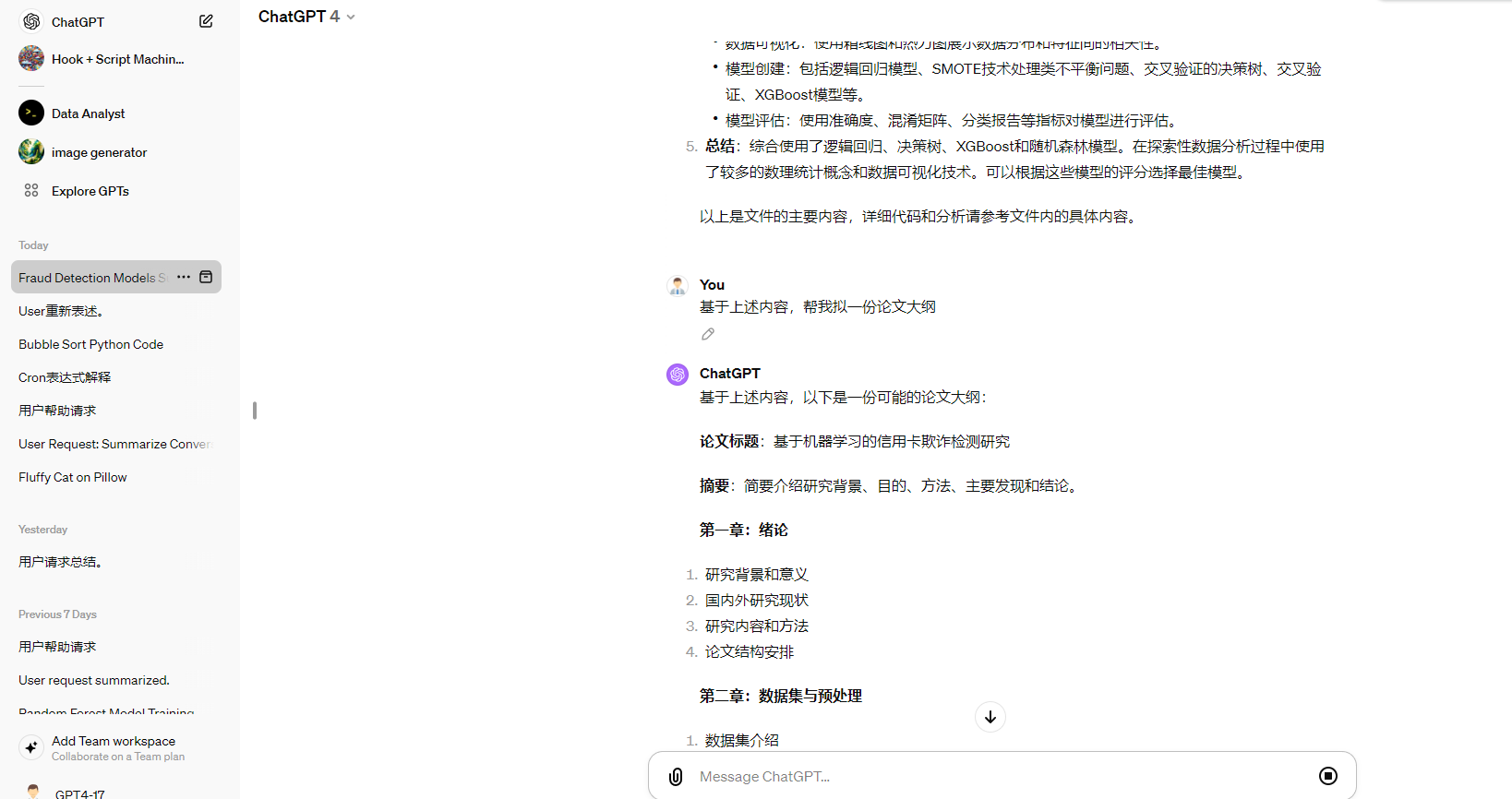Viewport: 1512px width, 799px height.
Task: Click list item '论文结构安排'
Action: (750, 652)
